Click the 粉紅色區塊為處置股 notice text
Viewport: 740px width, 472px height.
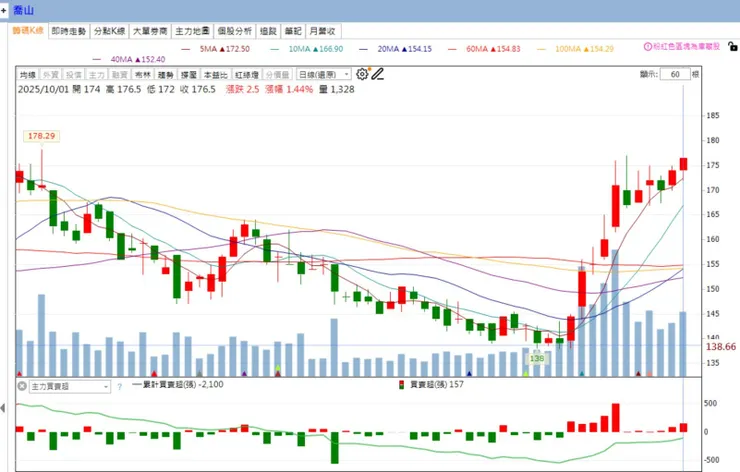point(686,47)
